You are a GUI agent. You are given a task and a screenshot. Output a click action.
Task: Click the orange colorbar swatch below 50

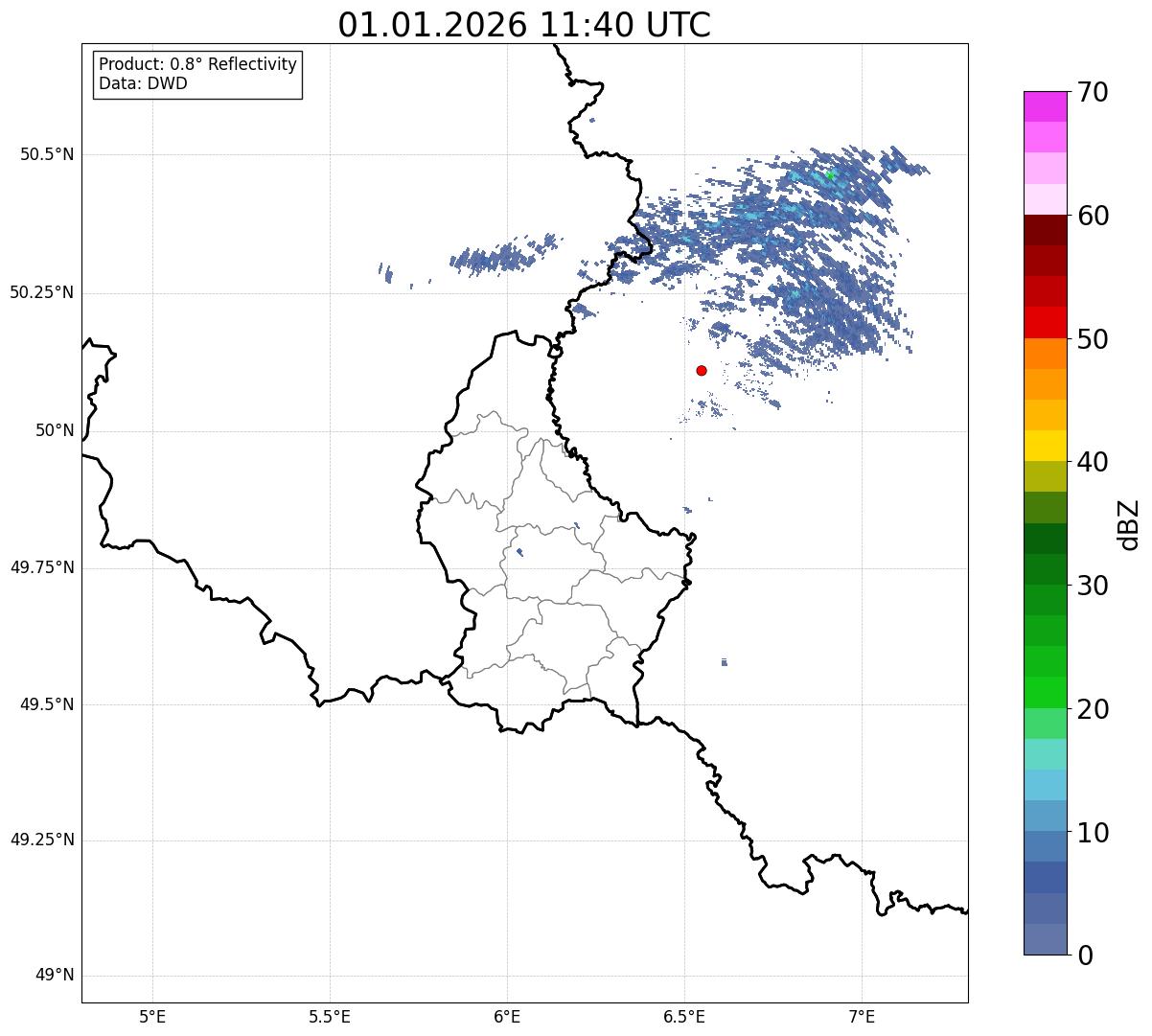1045,354
